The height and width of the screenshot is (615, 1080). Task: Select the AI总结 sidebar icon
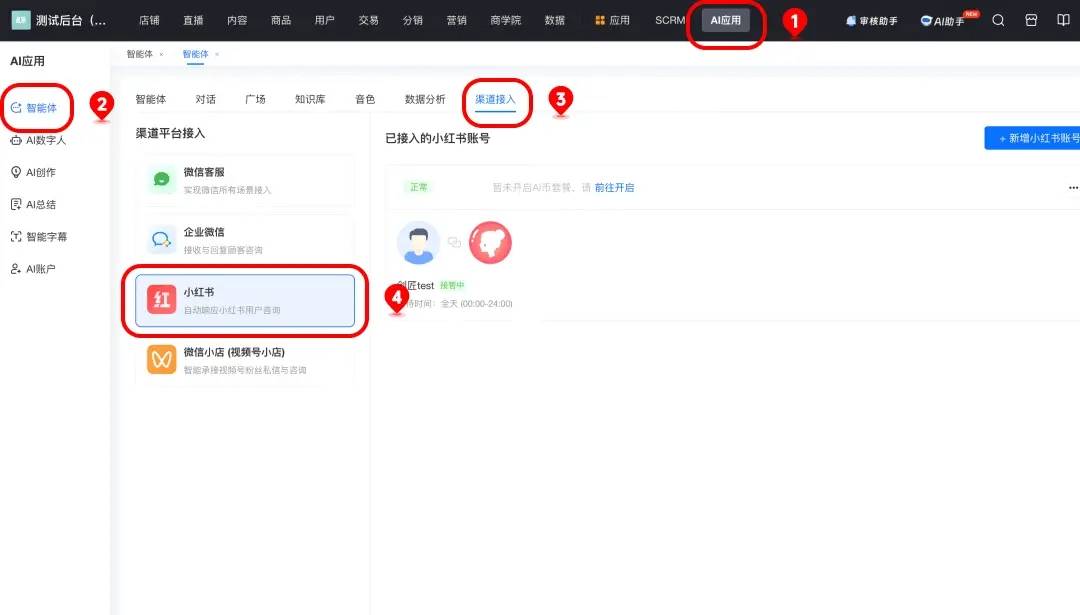tap(16, 205)
